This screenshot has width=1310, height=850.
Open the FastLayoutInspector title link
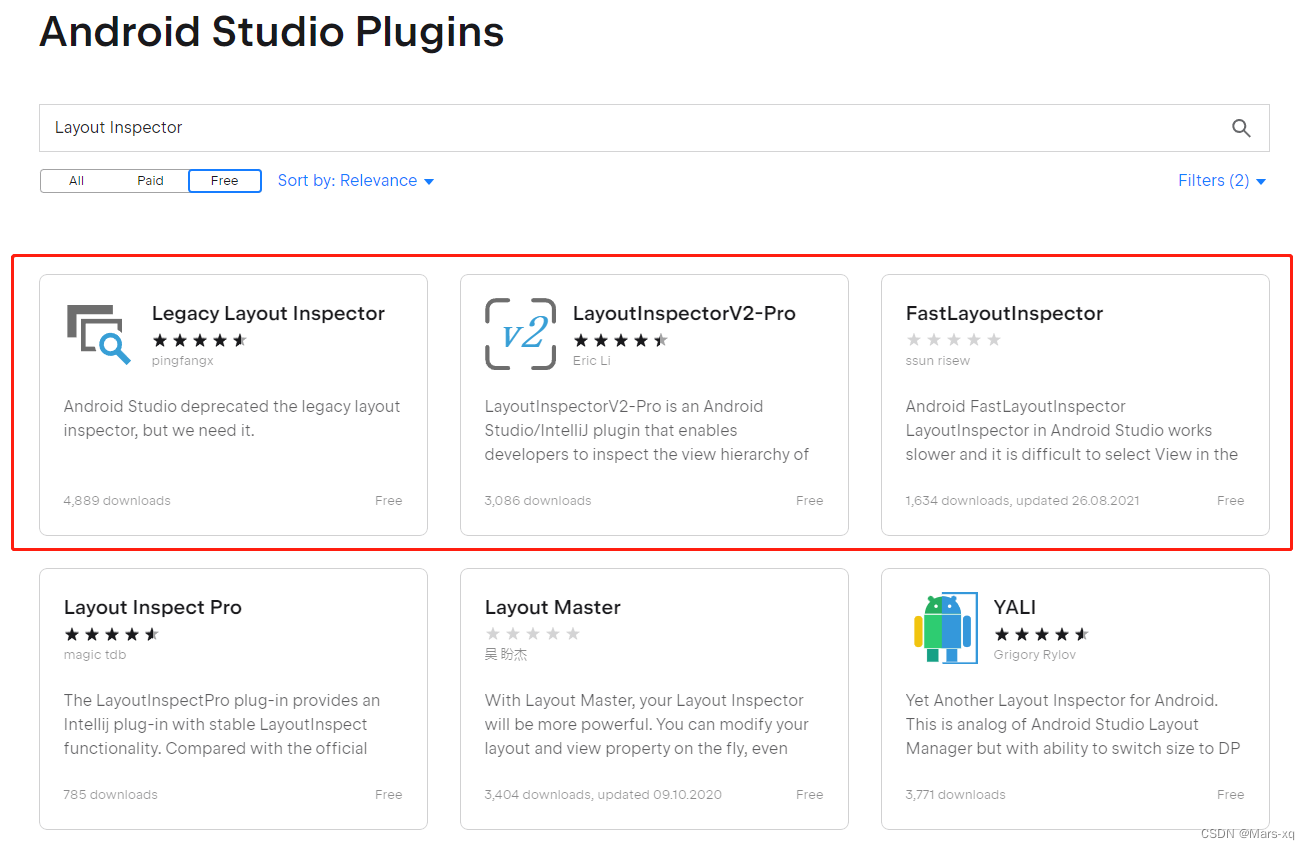tap(1004, 314)
